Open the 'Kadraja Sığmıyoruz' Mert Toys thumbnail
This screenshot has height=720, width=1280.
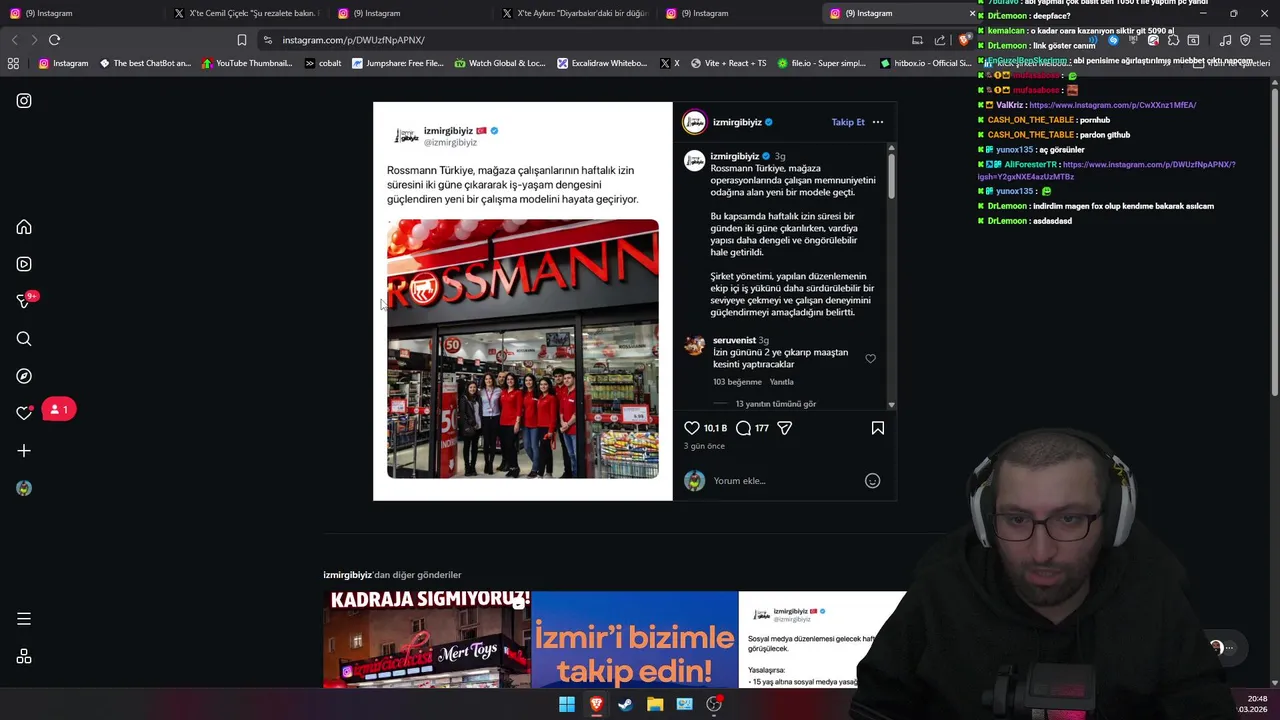427,639
